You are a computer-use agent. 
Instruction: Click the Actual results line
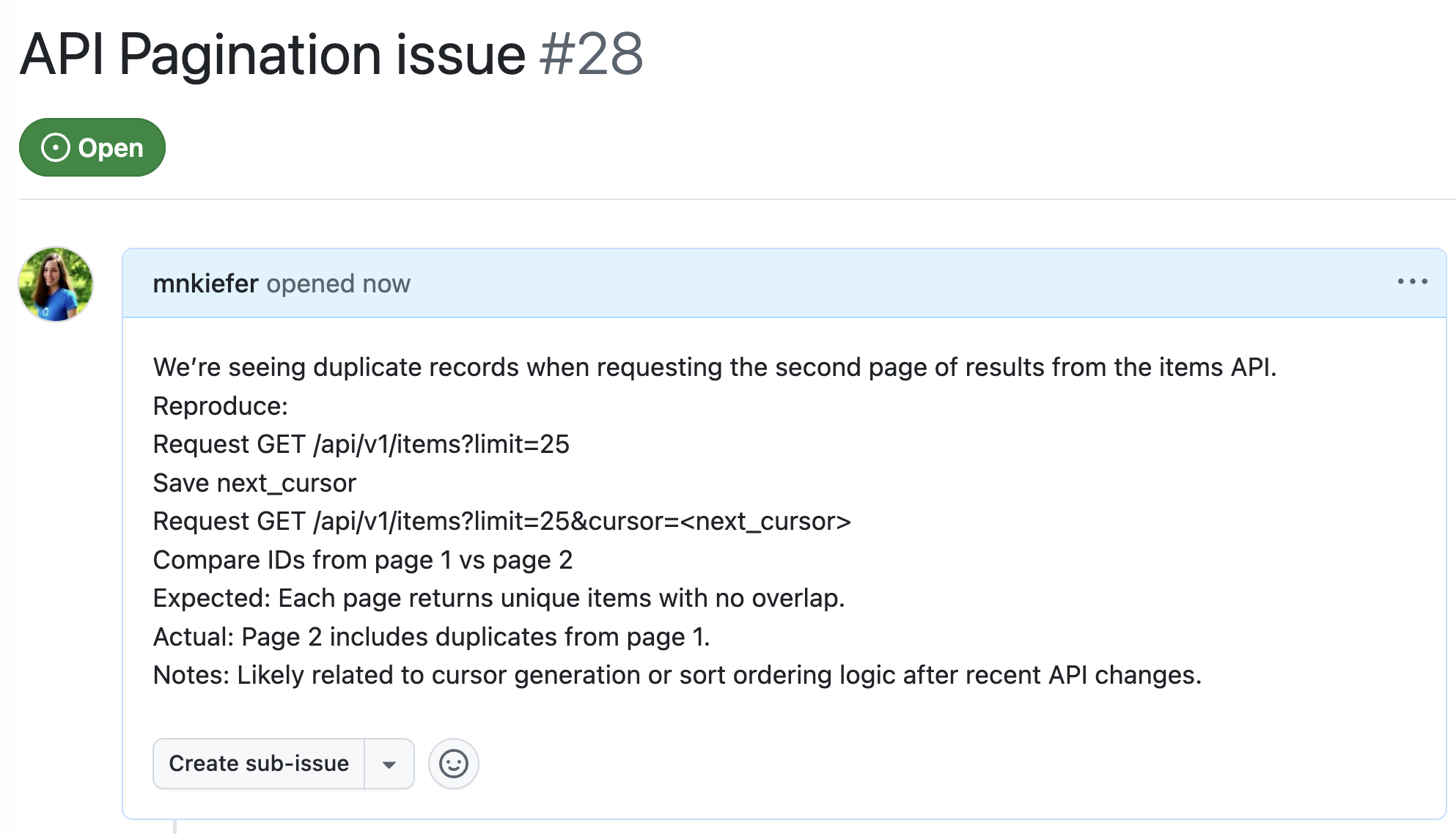pos(431,636)
